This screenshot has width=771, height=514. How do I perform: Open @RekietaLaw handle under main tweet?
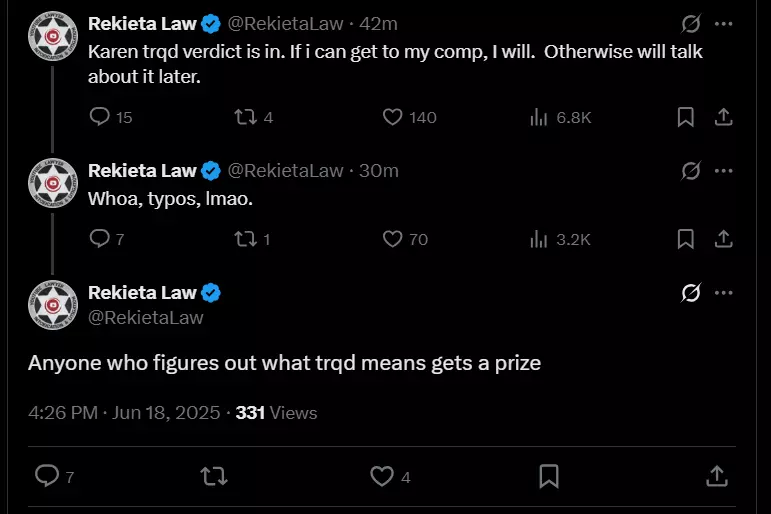pos(146,318)
